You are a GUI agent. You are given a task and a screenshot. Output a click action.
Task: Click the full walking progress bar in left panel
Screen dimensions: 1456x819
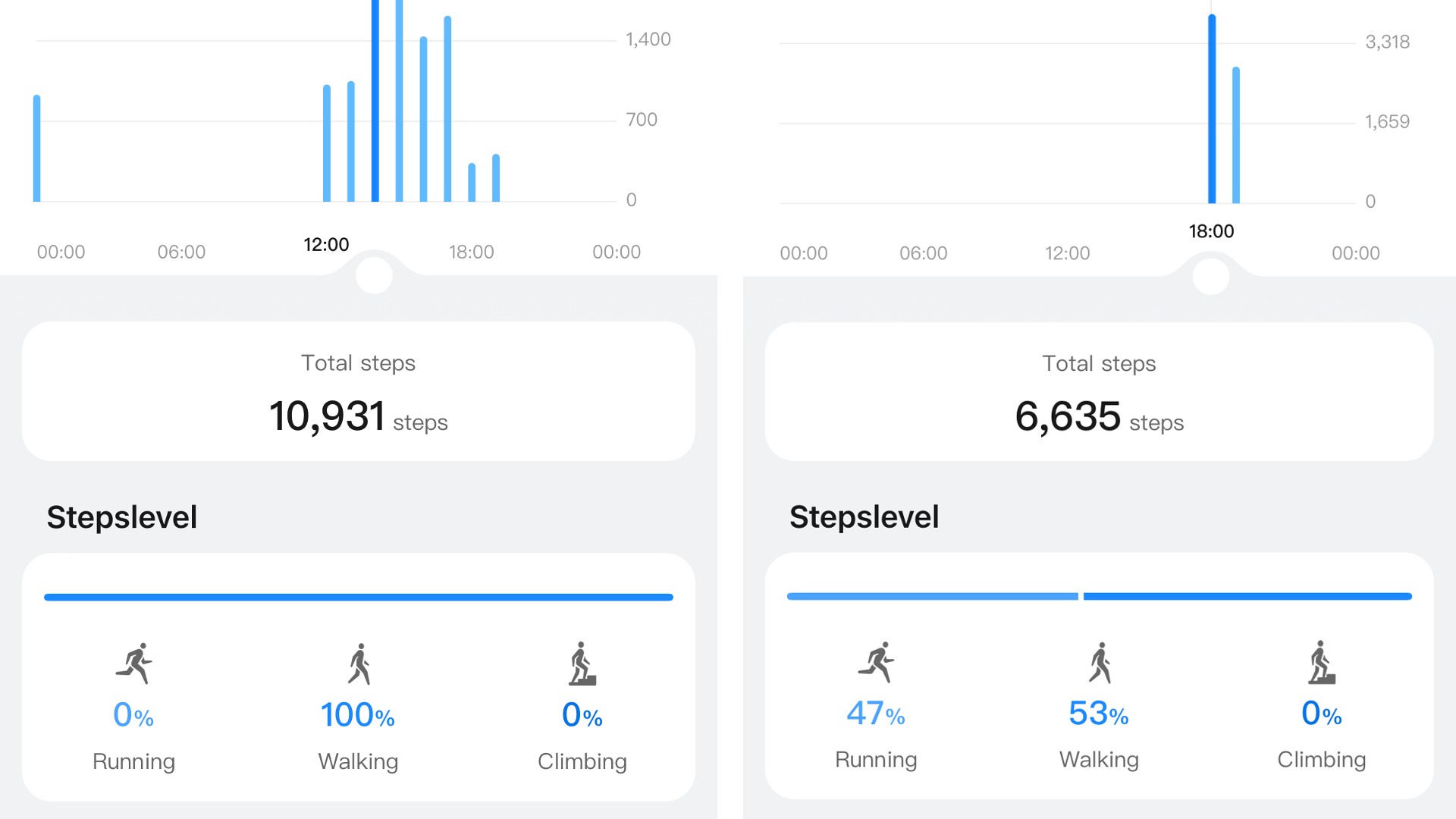point(358,598)
